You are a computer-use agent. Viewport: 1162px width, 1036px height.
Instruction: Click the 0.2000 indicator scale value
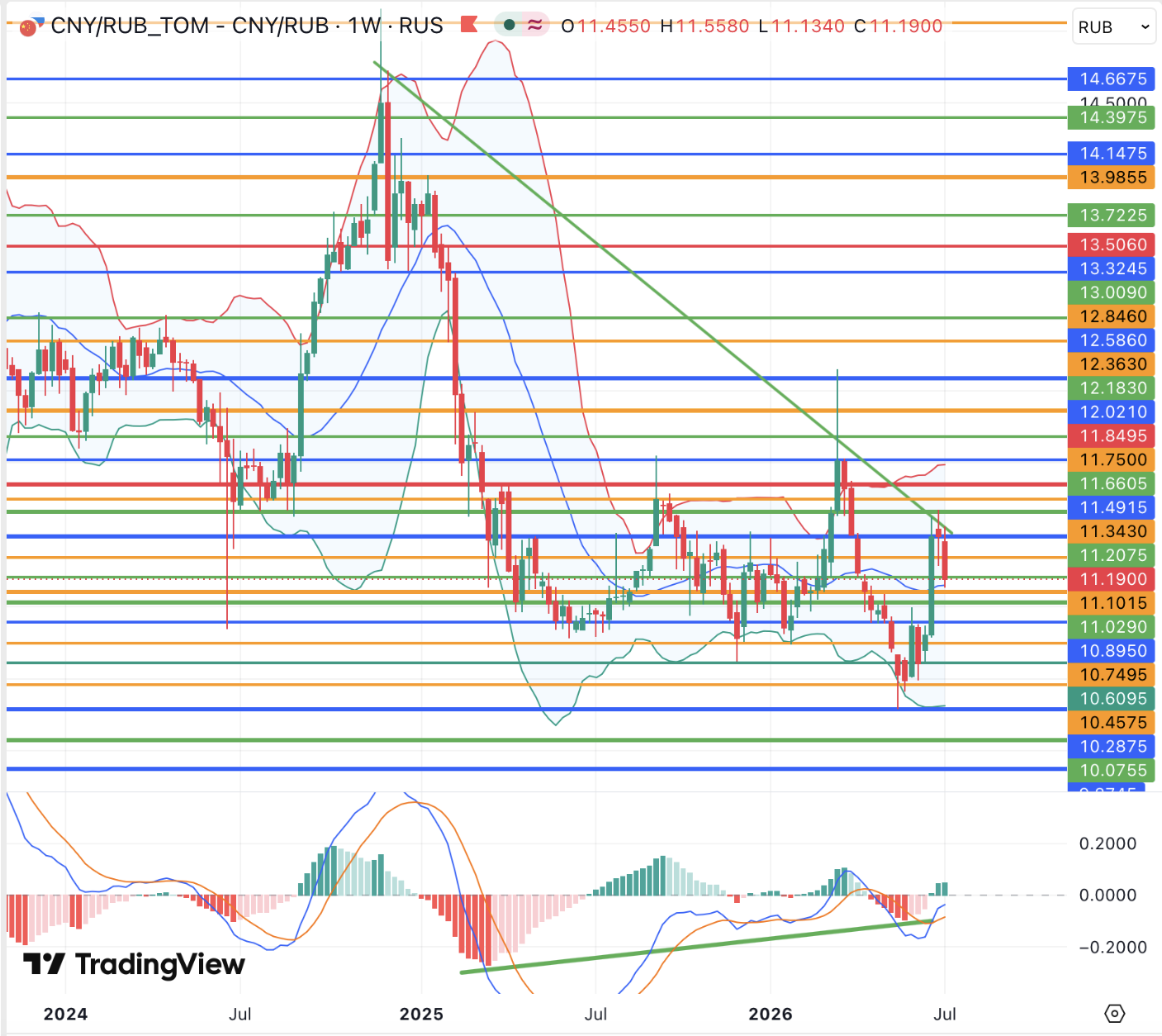(1107, 844)
